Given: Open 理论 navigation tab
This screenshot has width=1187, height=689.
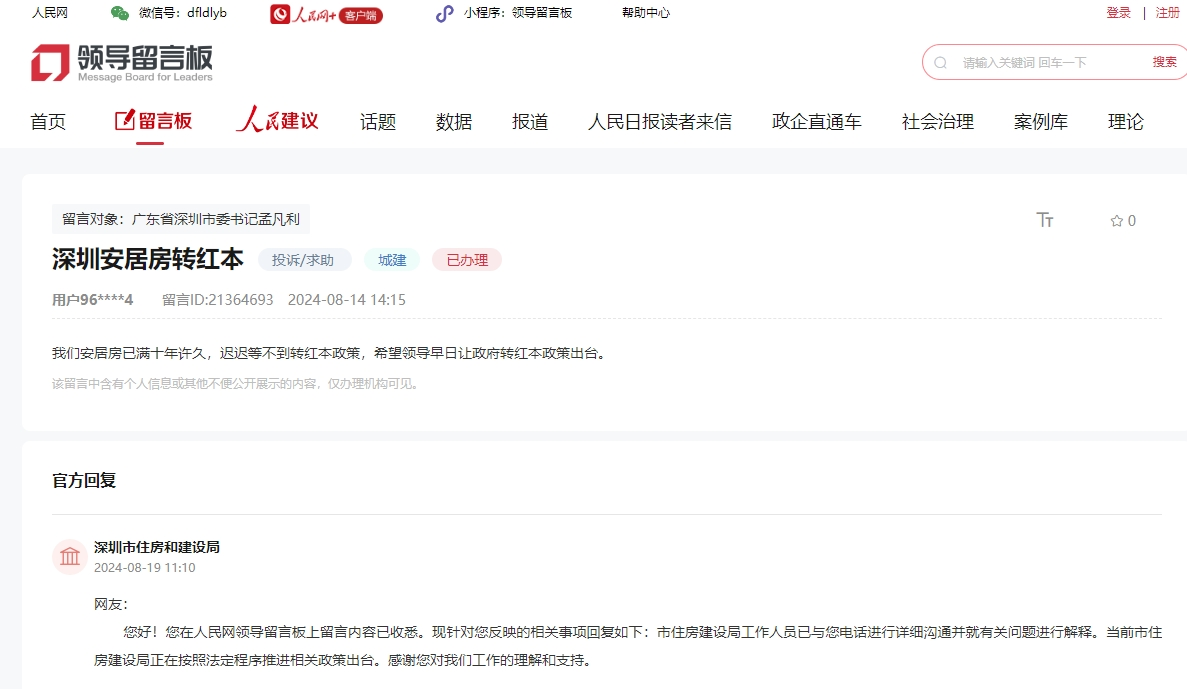Looking at the screenshot, I should click(x=1126, y=122).
